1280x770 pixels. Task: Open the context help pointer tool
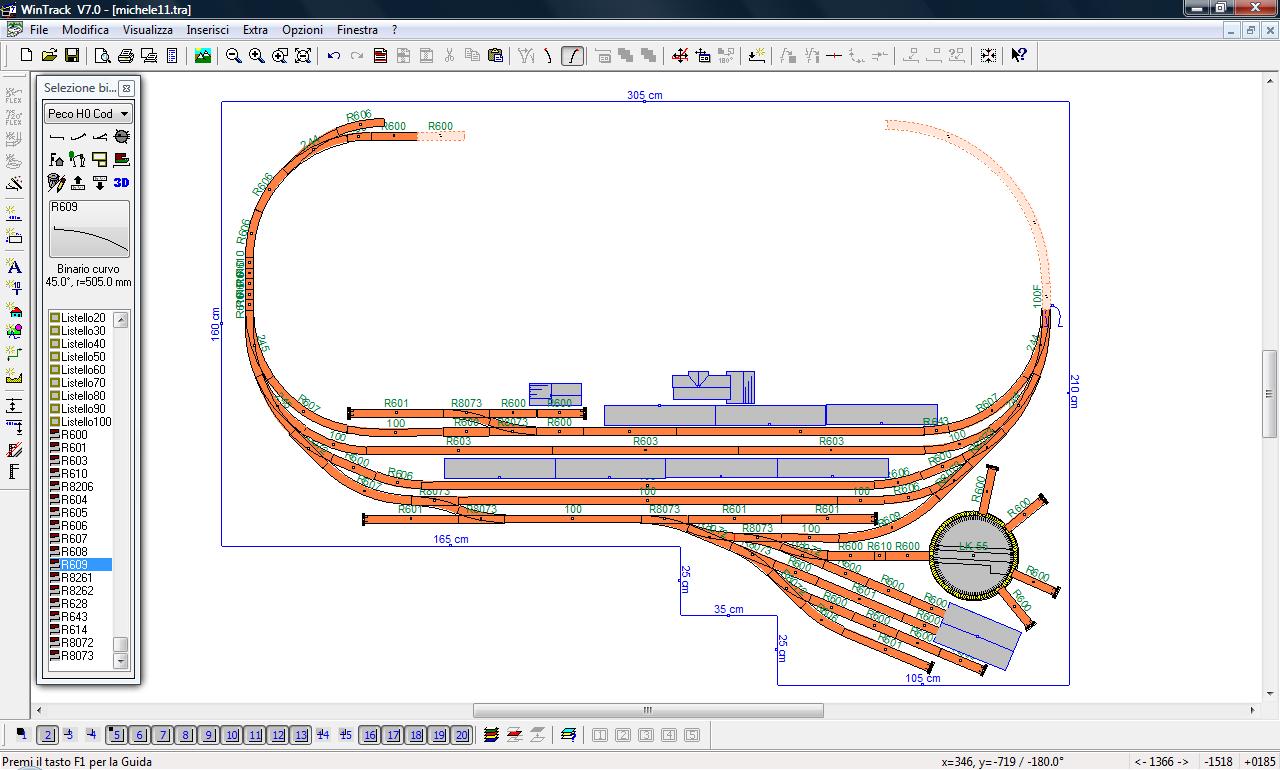[1019, 56]
